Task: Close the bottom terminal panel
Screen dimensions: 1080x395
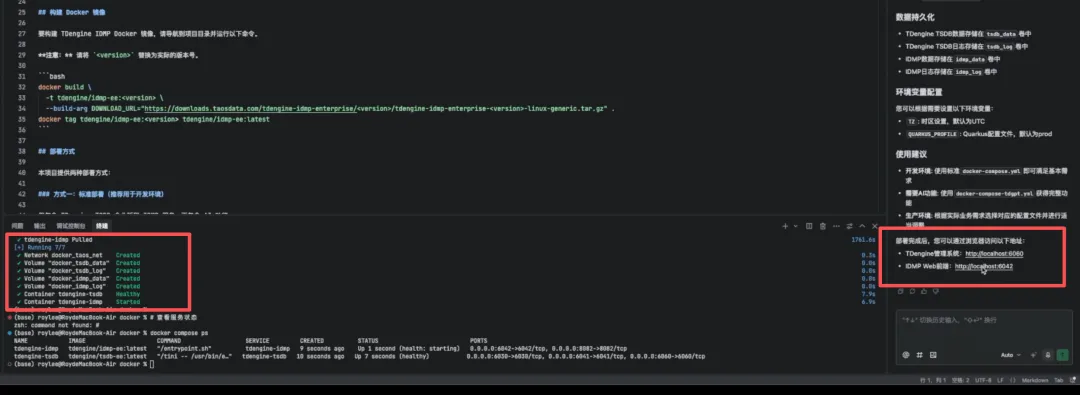Action: pyautogui.click(x=875, y=226)
